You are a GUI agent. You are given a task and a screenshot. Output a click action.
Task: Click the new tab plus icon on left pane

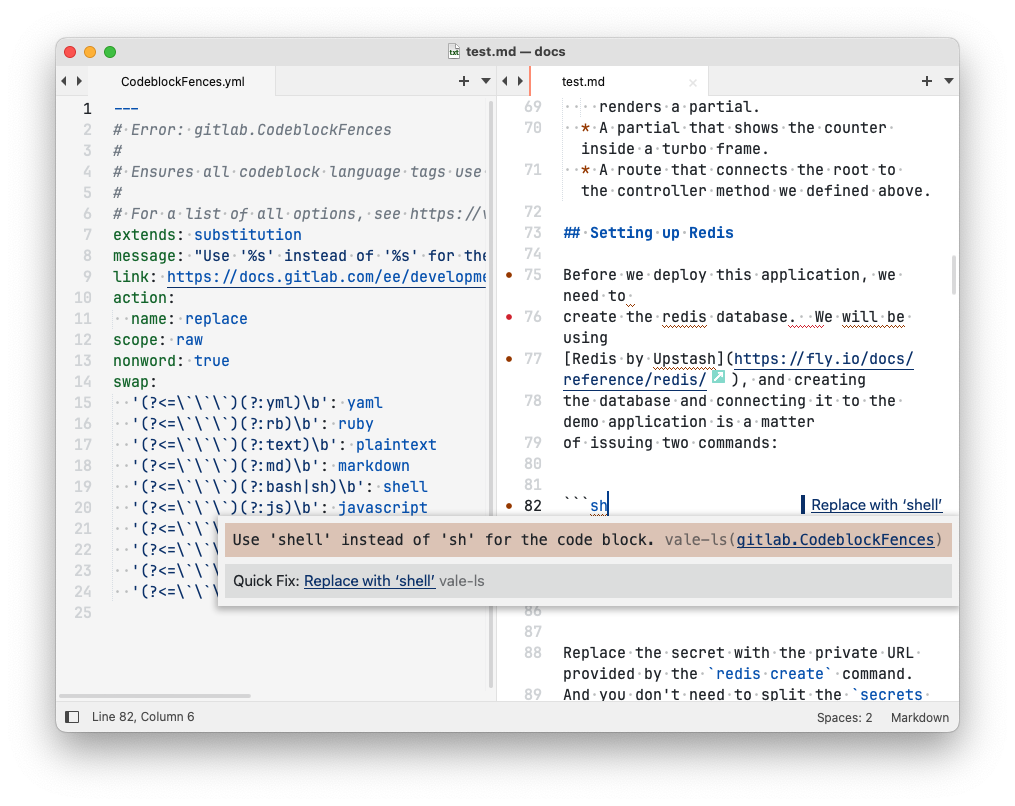[x=463, y=81]
